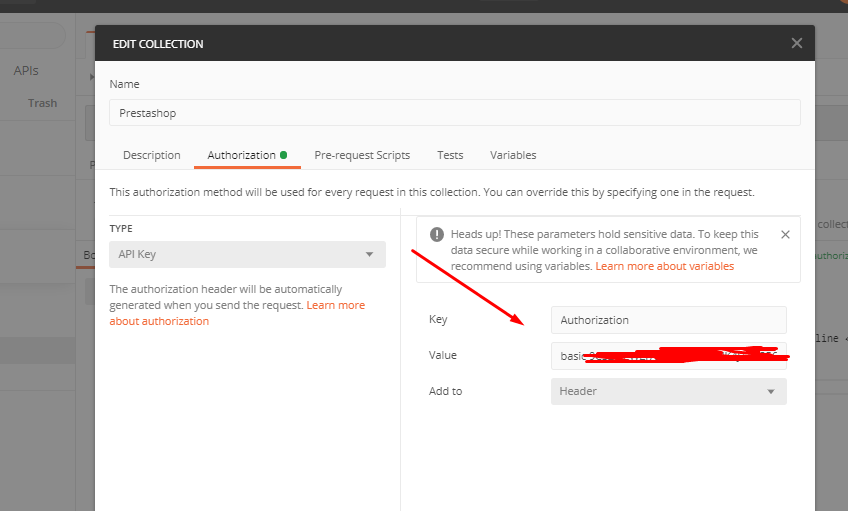This screenshot has width=848, height=511.
Task: Click into the Value input field
Action: coord(668,355)
